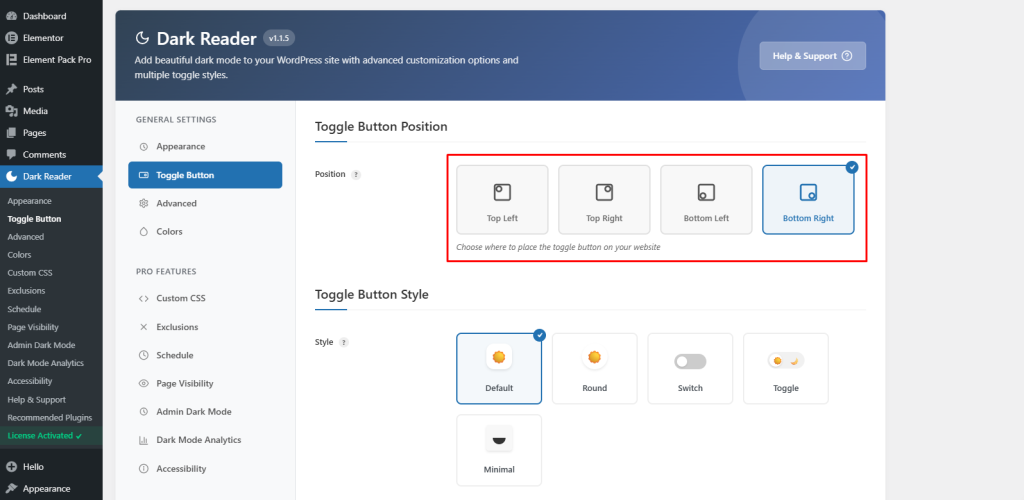Screen dimensions: 1024x500
Task: Click the Advanced gear icon
Action: (x=144, y=204)
